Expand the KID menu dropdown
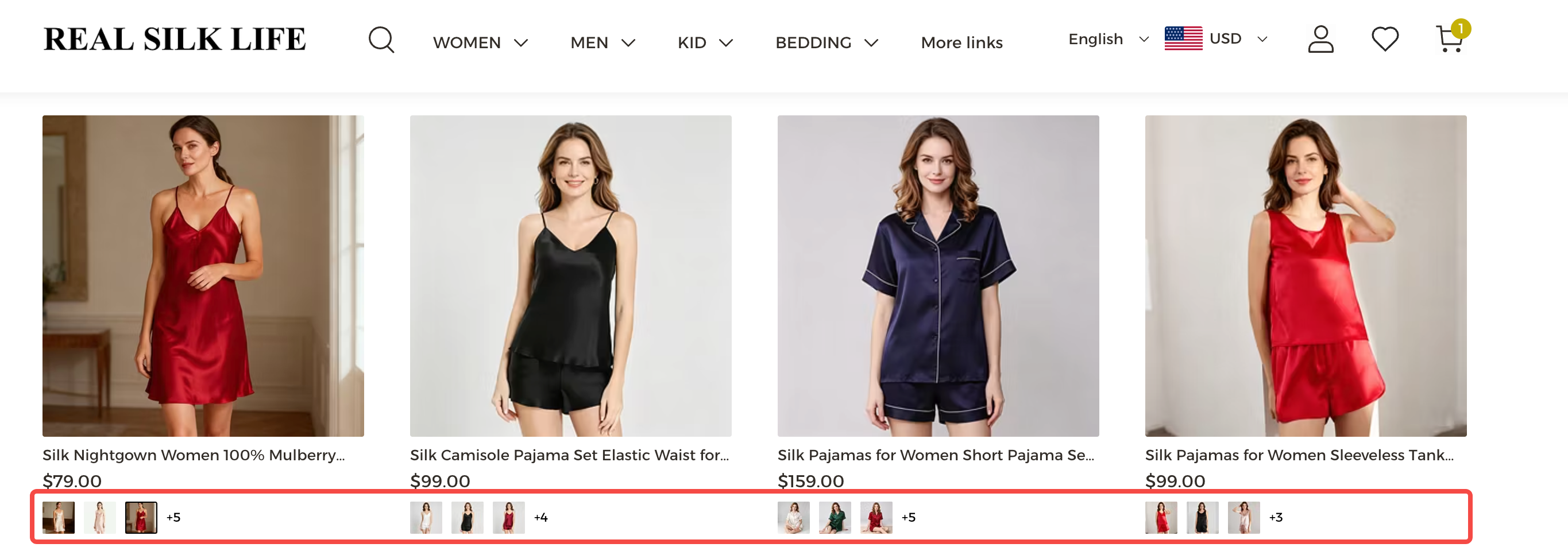This screenshot has width=1568, height=559. (x=705, y=42)
